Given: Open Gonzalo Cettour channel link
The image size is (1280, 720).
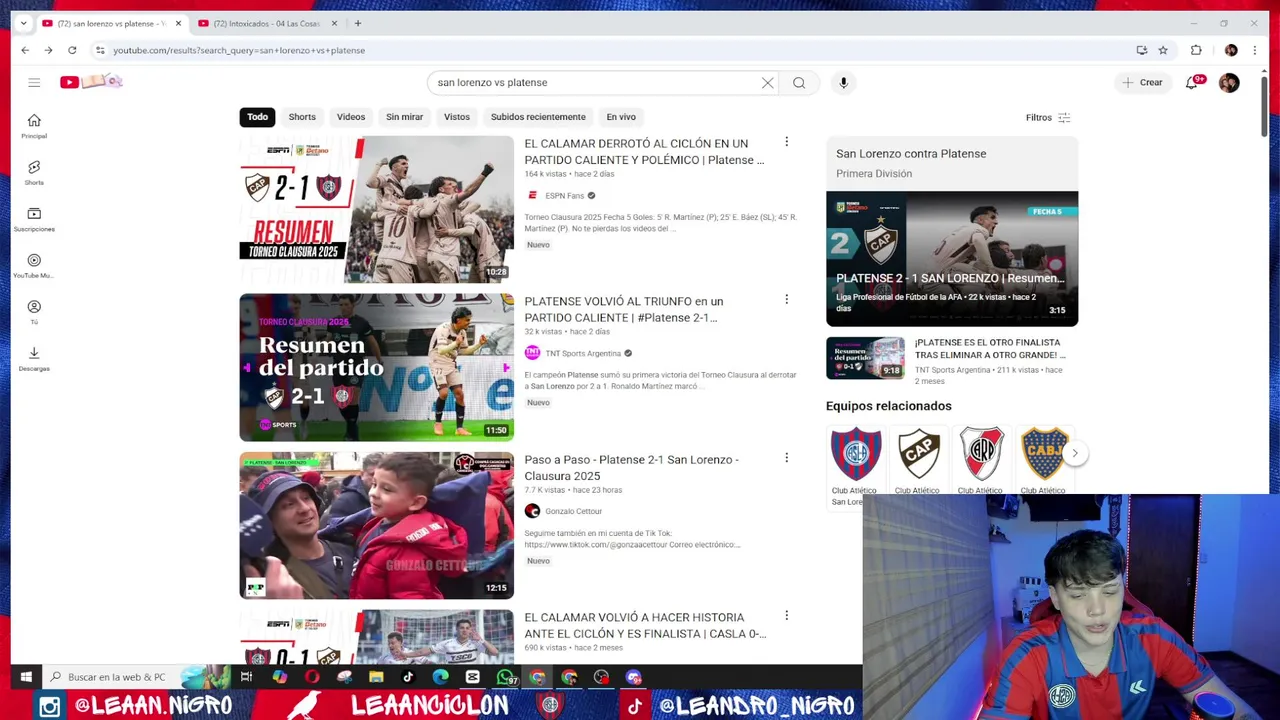Looking at the screenshot, I should [x=573, y=511].
